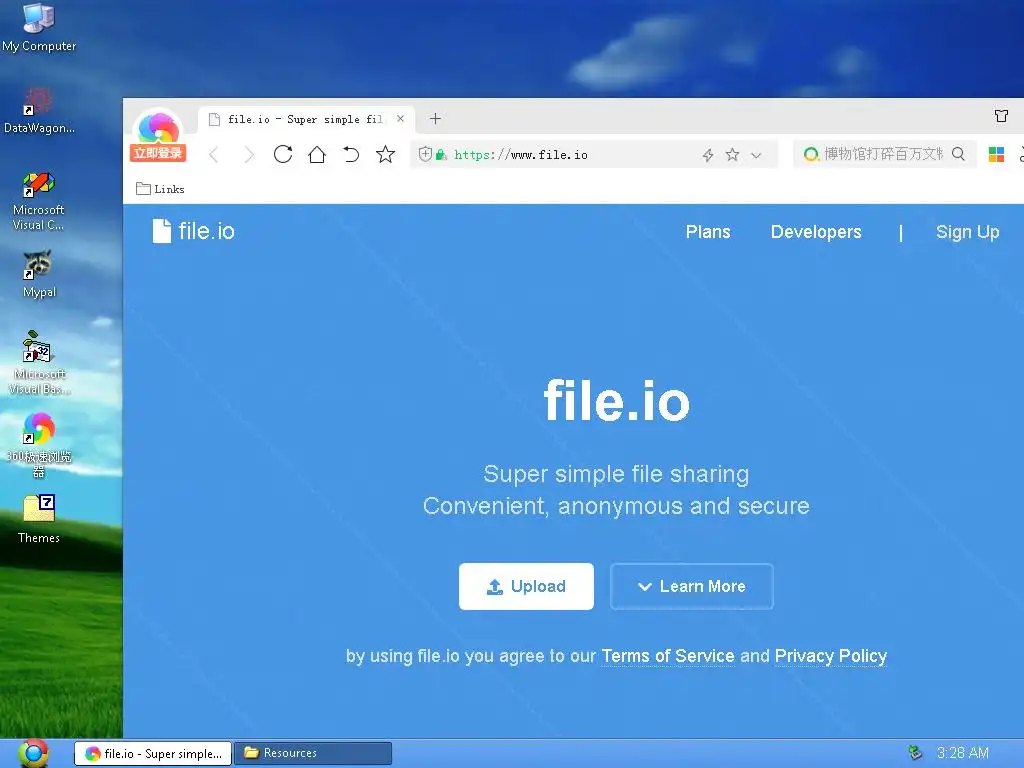
Task: Click the 360 browser logo avatar
Action: [x=159, y=127]
